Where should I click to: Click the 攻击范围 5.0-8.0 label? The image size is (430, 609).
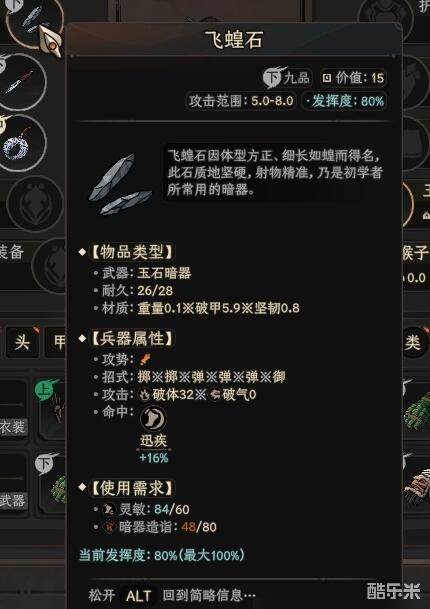pyautogui.click(x=241, y=101)
